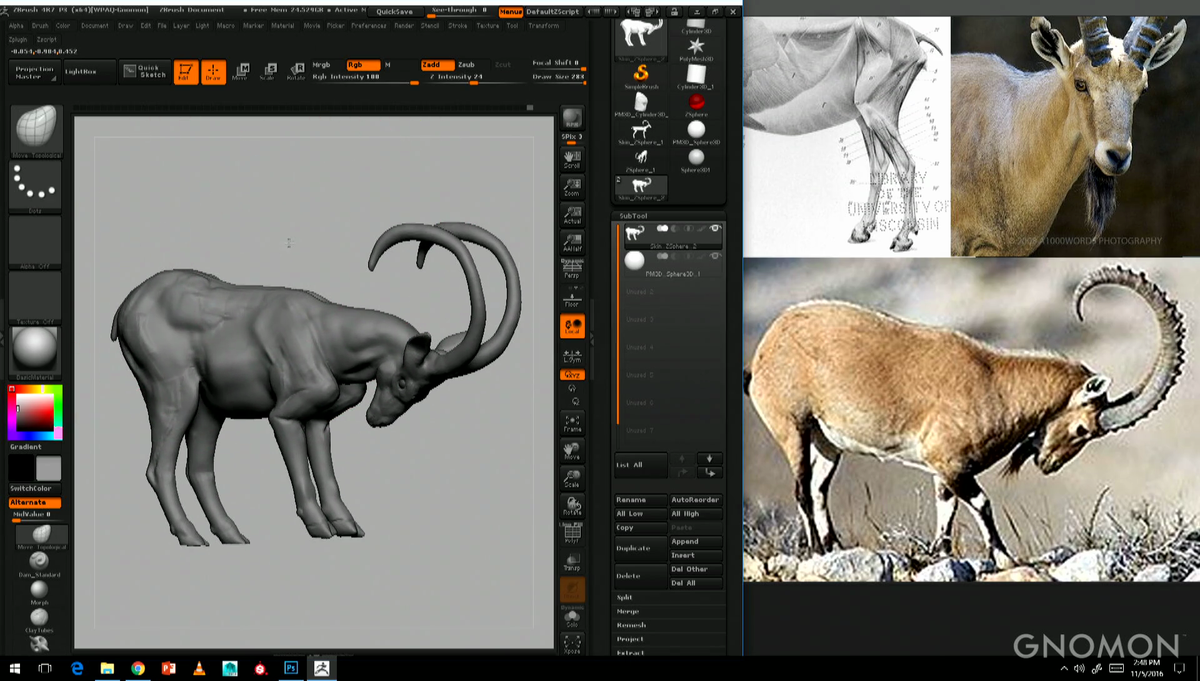The height and width of the screenshot is (681, 1200).
Task: Enable the Move transform tool
Action: coord(241,70)
